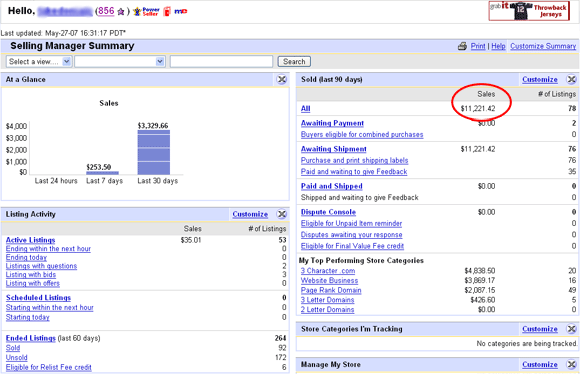The width and height of the screenshot is (580, 374).
Task: Open the second empty filter dropdown
Action: pyautogui.click(x=119, y=61)
